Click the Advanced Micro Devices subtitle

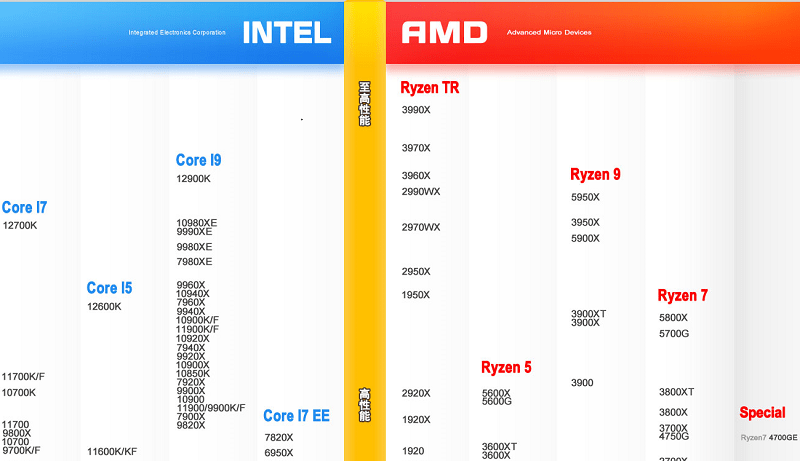click(549, 33)
